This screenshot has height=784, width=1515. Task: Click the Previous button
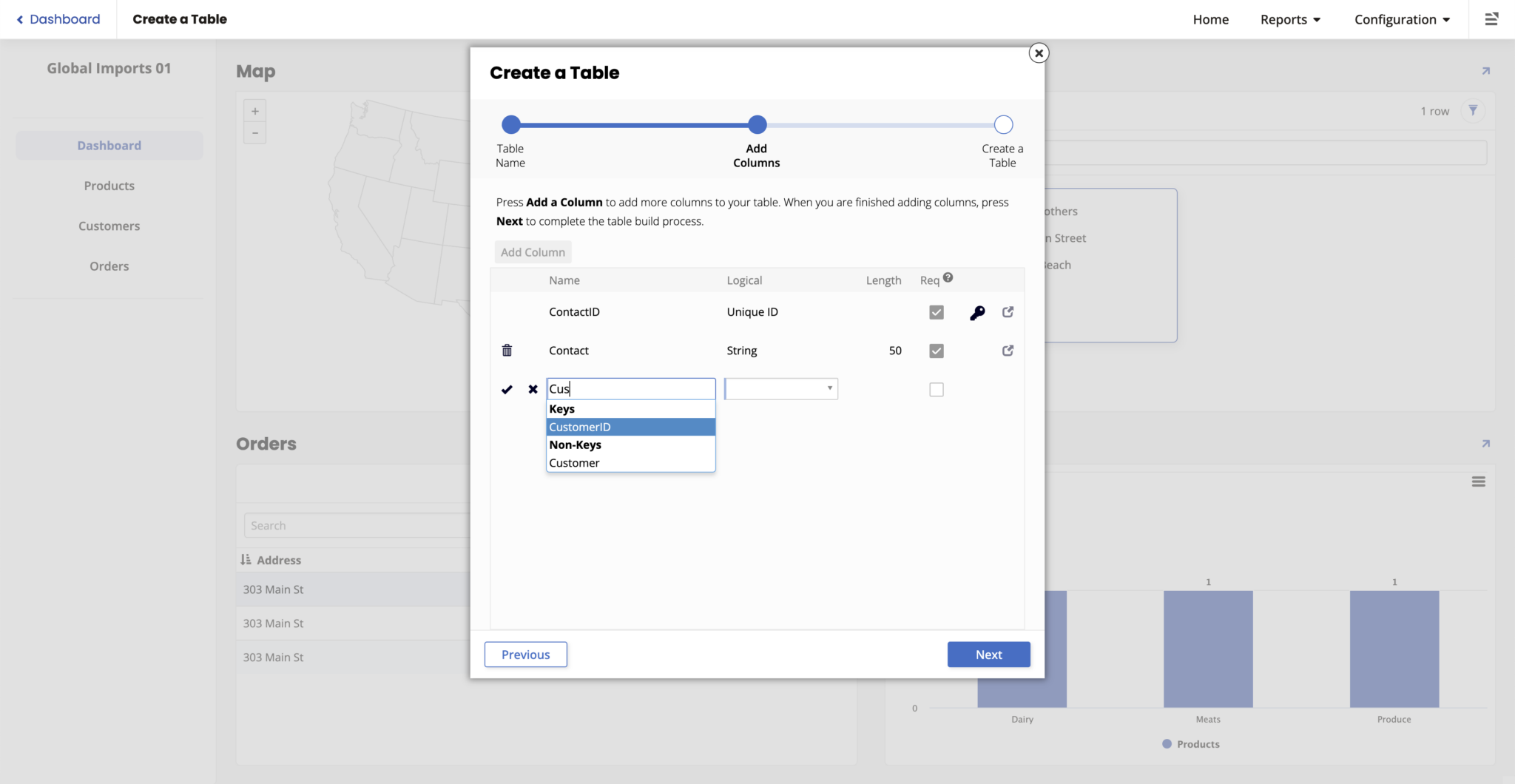pyautogui.click(x=525, y=654)
